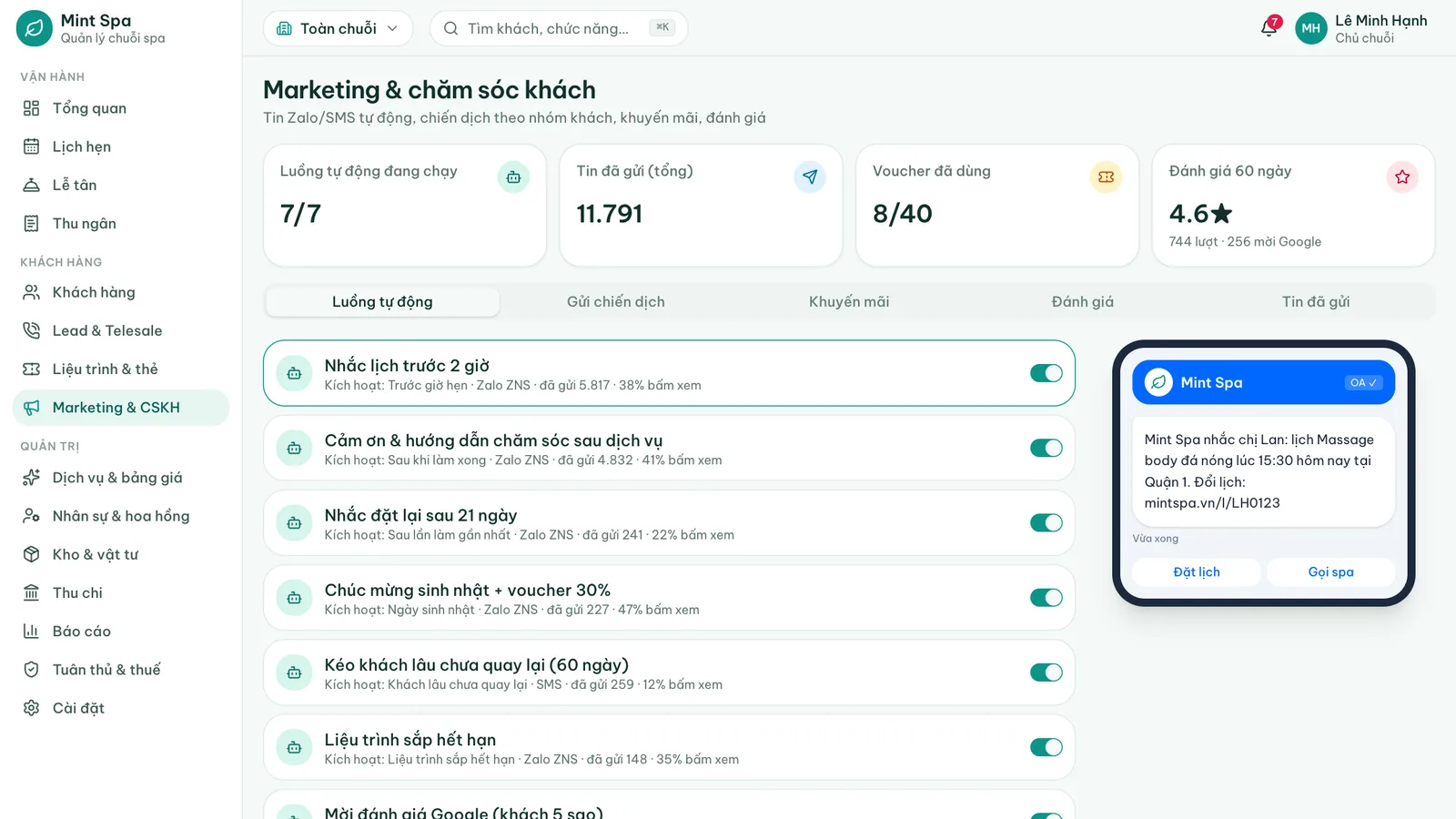Switch to Gửi chiến dịch tab
The image size is (1456, 819).
616,302
